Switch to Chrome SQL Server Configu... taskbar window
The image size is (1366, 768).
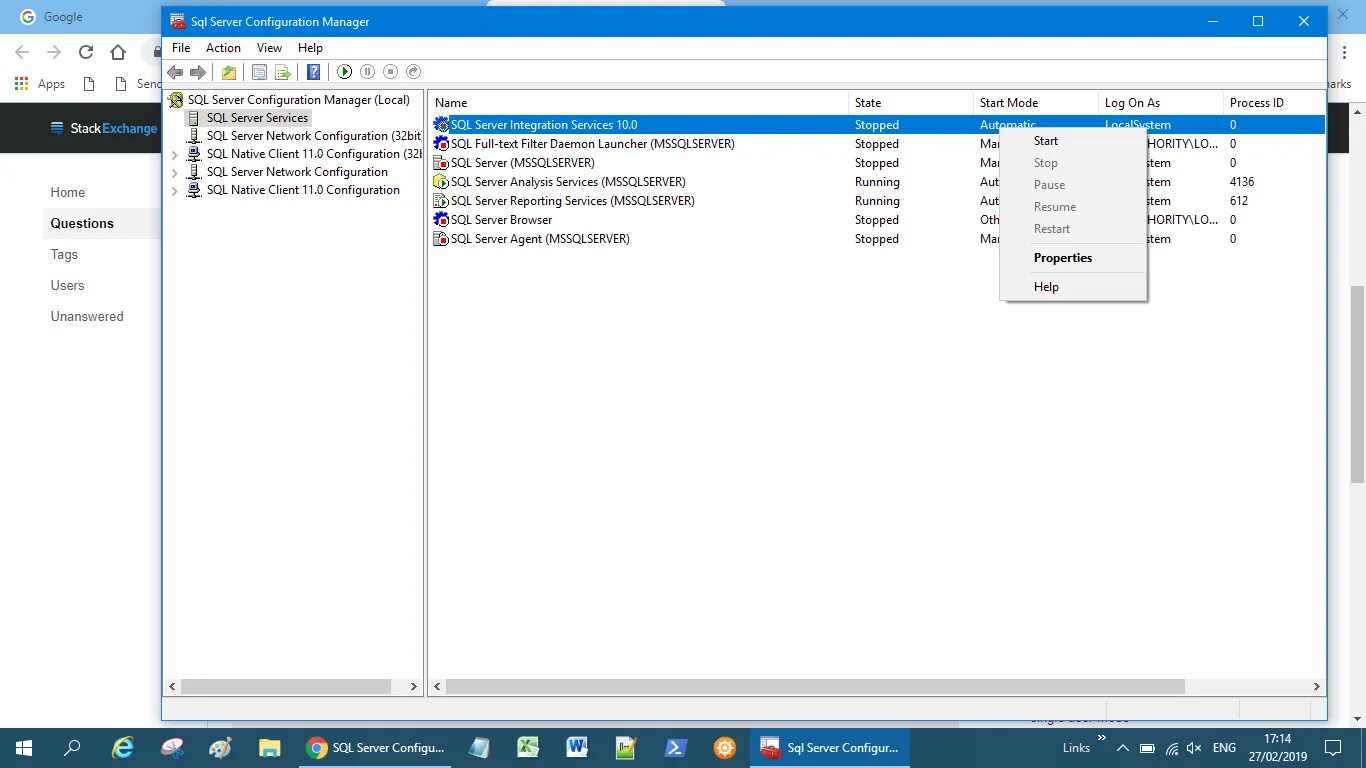click(375, 747)
